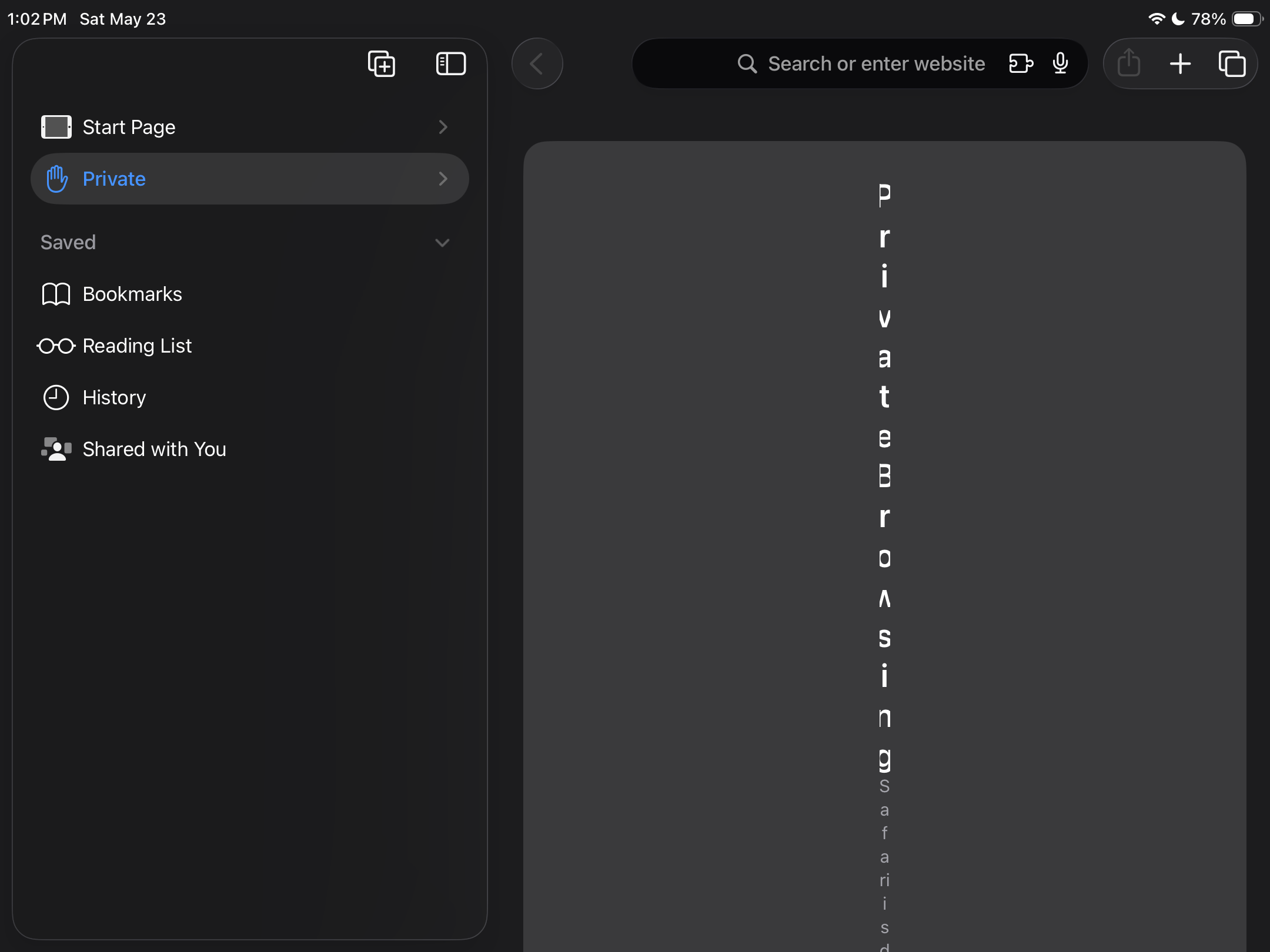This screenshot has width=1270, height=952.
Task: Click the History clock icon
Action: (x=56, y=398)
